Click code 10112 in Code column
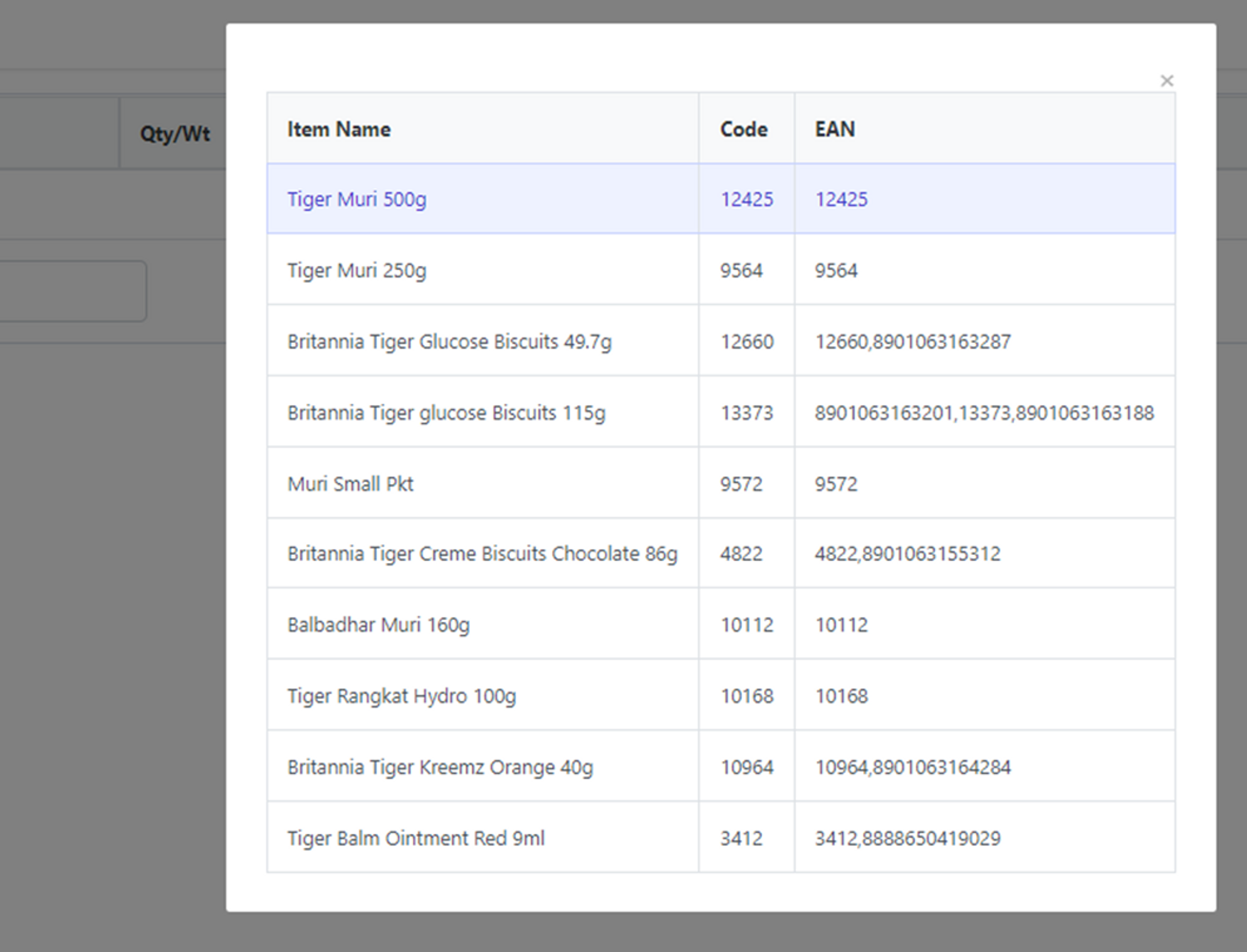Viewport: 1247px width, 952px height. 747,625
